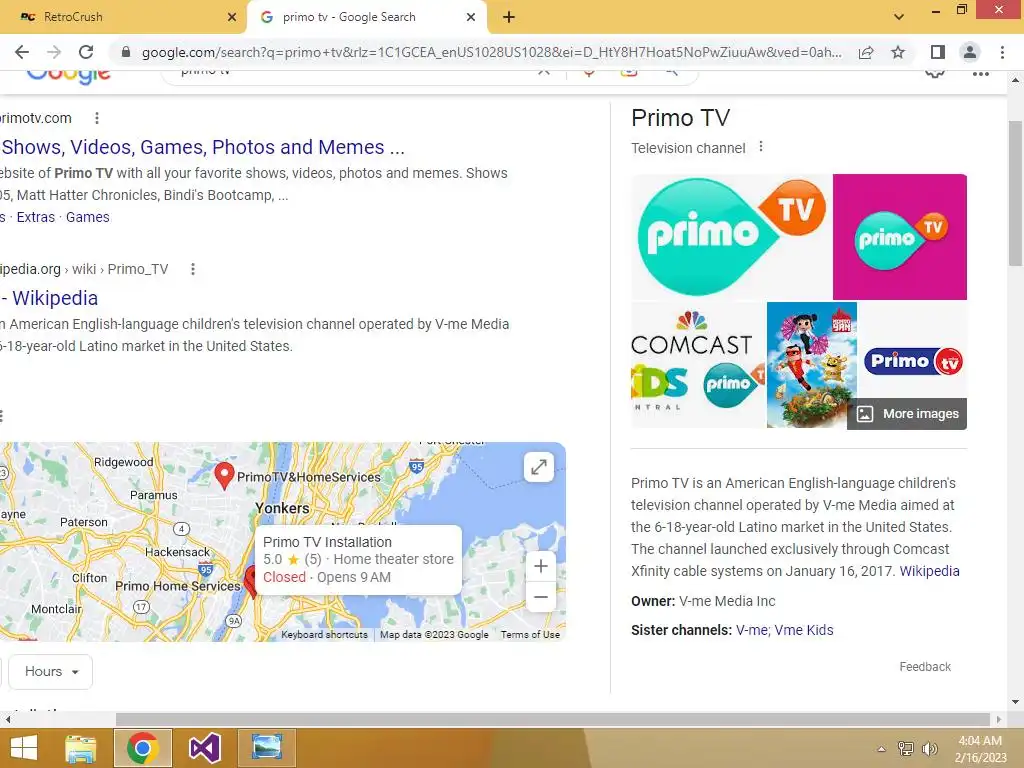Screen dimensions: 1024x768
Task: Click the scroll-left arrow of horizontal scrollbar
Action: [7, 719]
